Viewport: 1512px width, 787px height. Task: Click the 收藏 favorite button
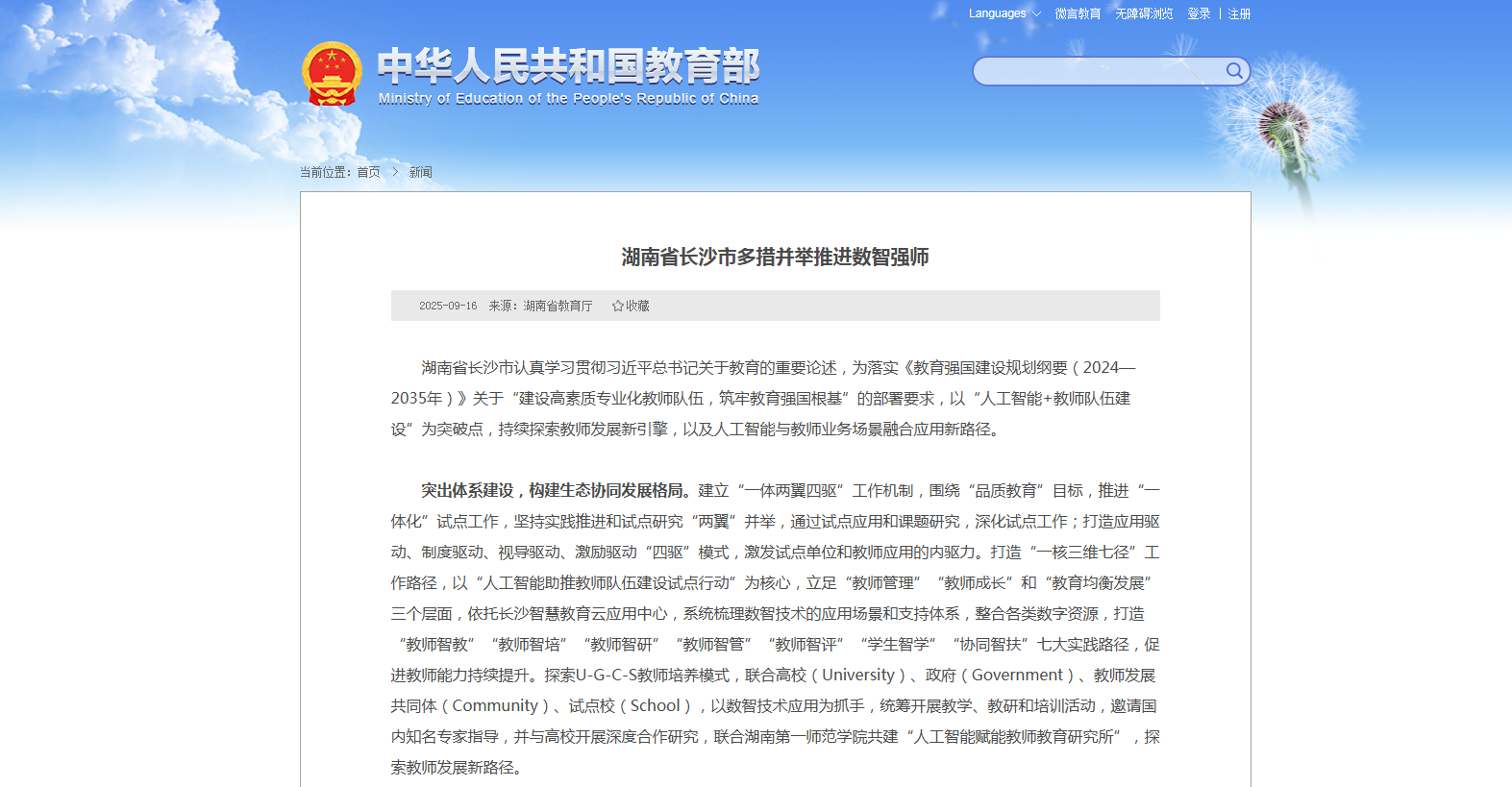[x=631, y=306]
